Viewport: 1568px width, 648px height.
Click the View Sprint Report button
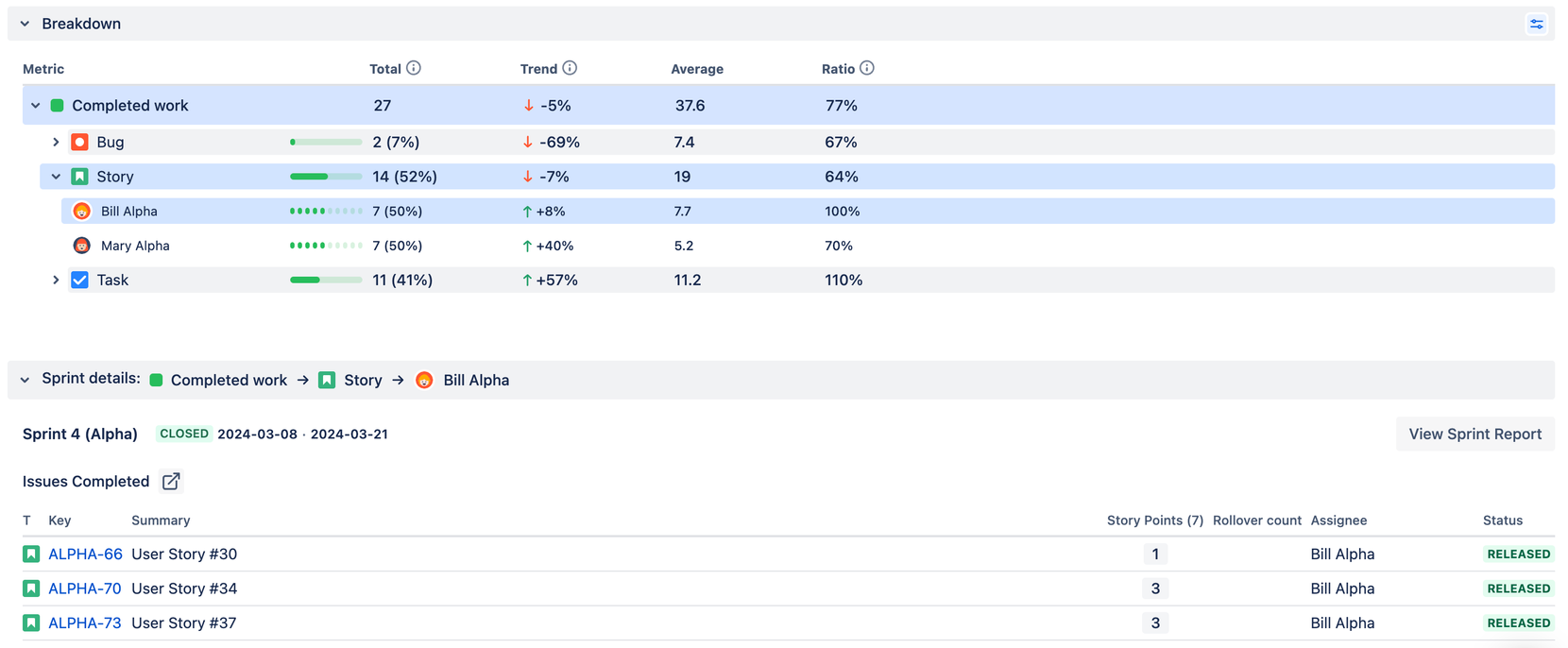[1475, 435]
